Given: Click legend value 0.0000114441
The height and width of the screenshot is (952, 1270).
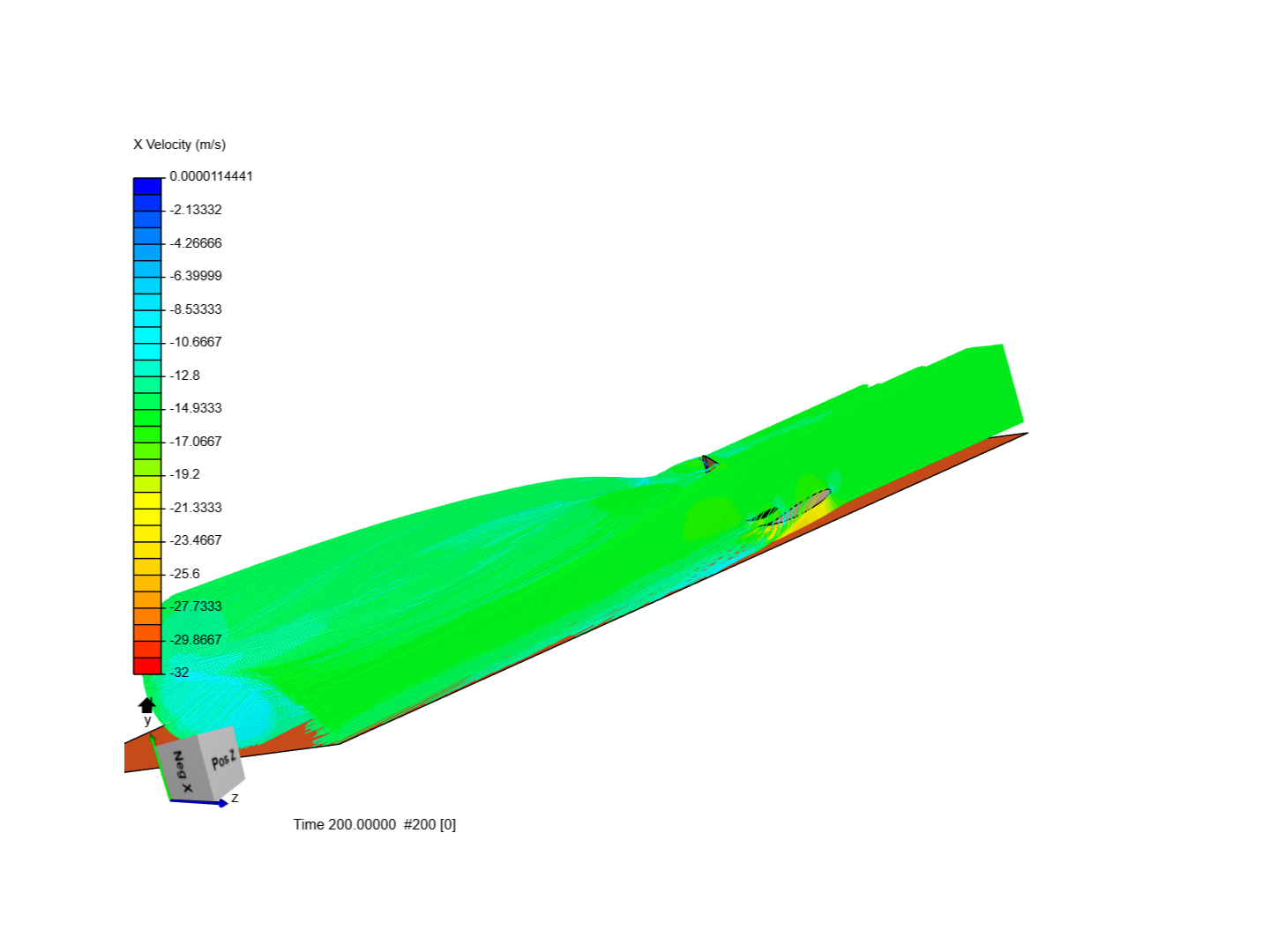Looking at the screenshot, I should (x=212, y=176).
